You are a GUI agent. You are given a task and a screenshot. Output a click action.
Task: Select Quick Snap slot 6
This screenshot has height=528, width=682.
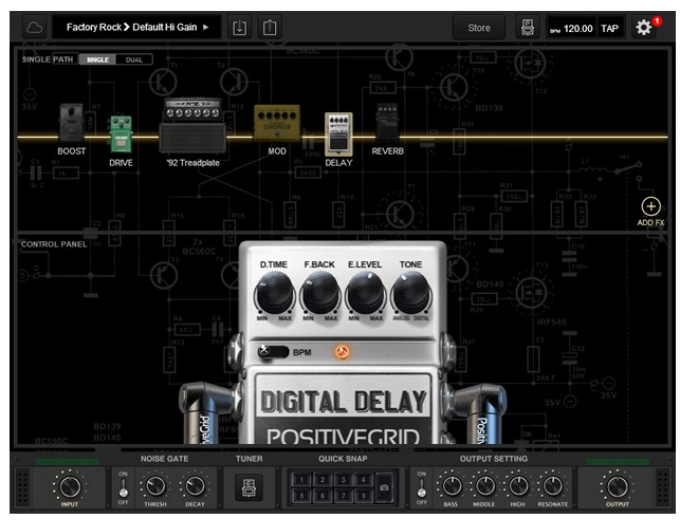coord(322,495)
